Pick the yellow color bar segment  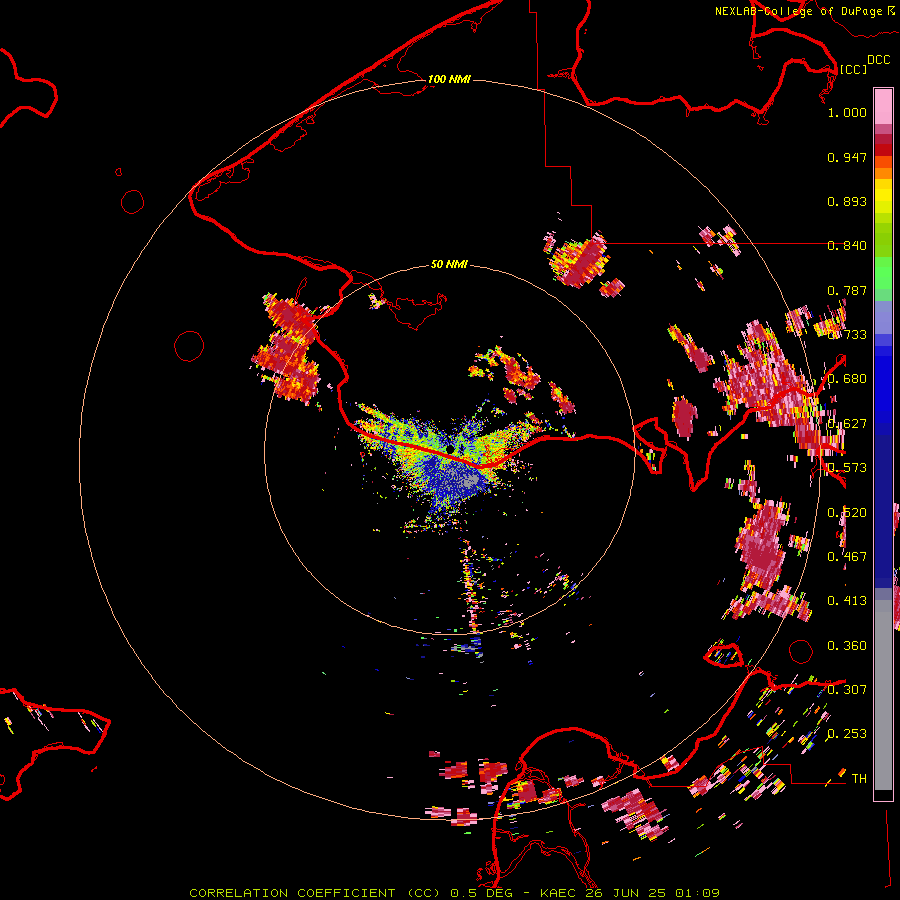(883, 196)
